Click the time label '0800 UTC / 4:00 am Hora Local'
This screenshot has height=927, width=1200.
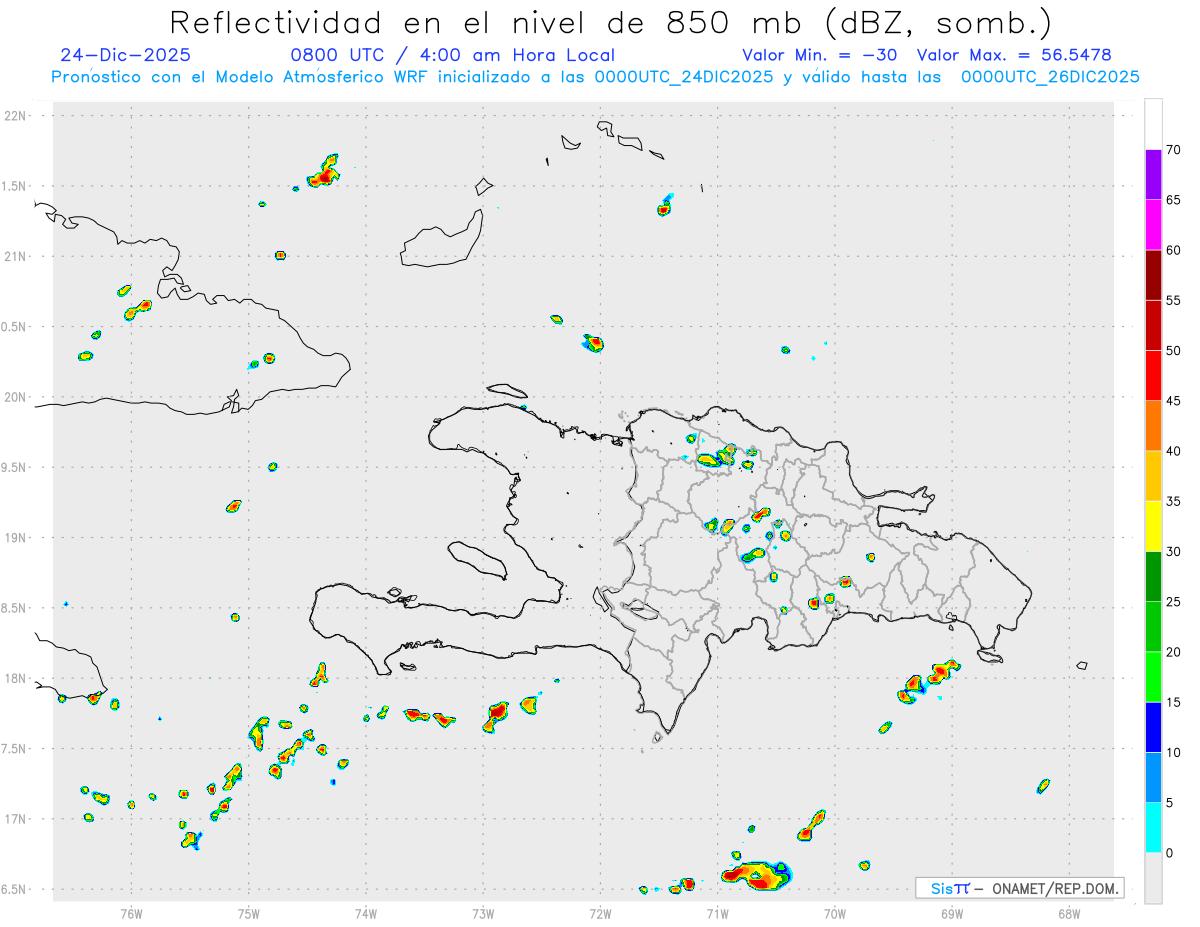452,55
